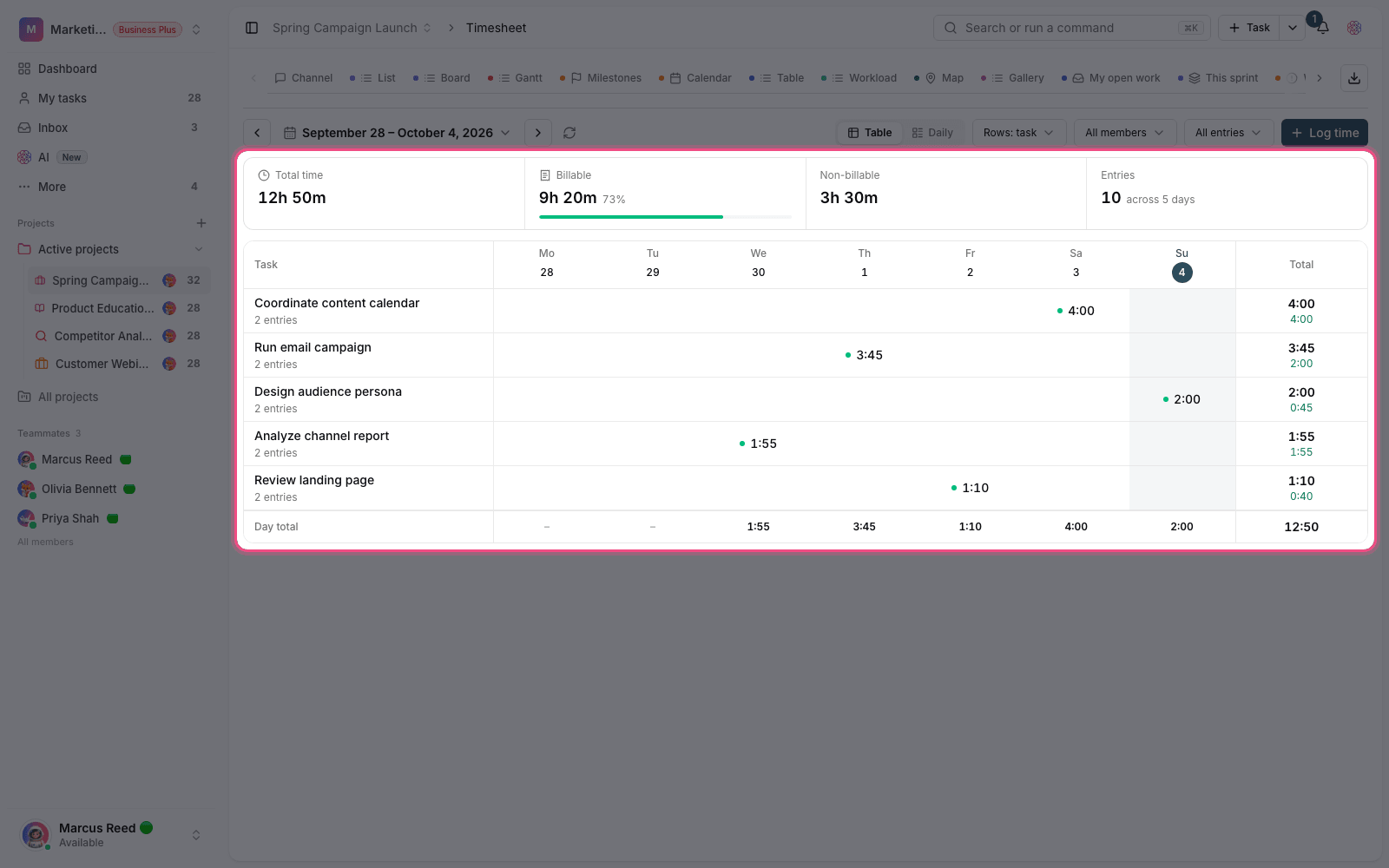Focus the search or run a command field
Viewport: 1389px width, 868px height.
click(1071, 28)
